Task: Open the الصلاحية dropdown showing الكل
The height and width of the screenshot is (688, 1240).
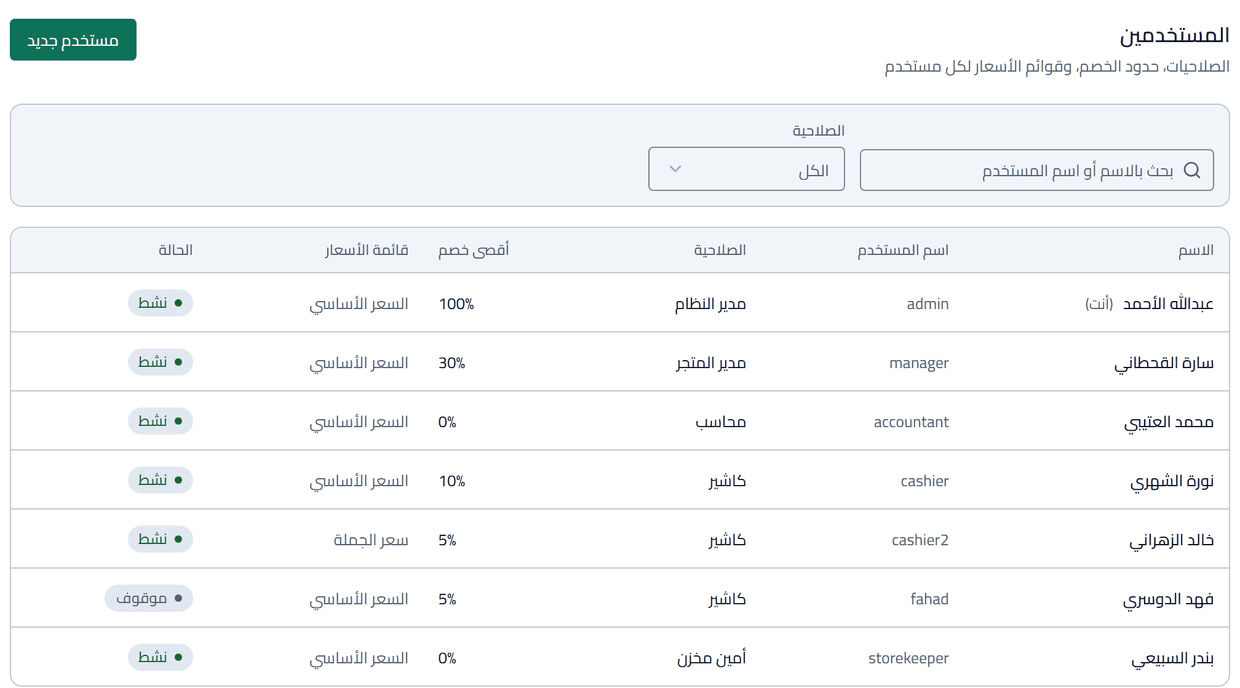Action: click(746, 169)
